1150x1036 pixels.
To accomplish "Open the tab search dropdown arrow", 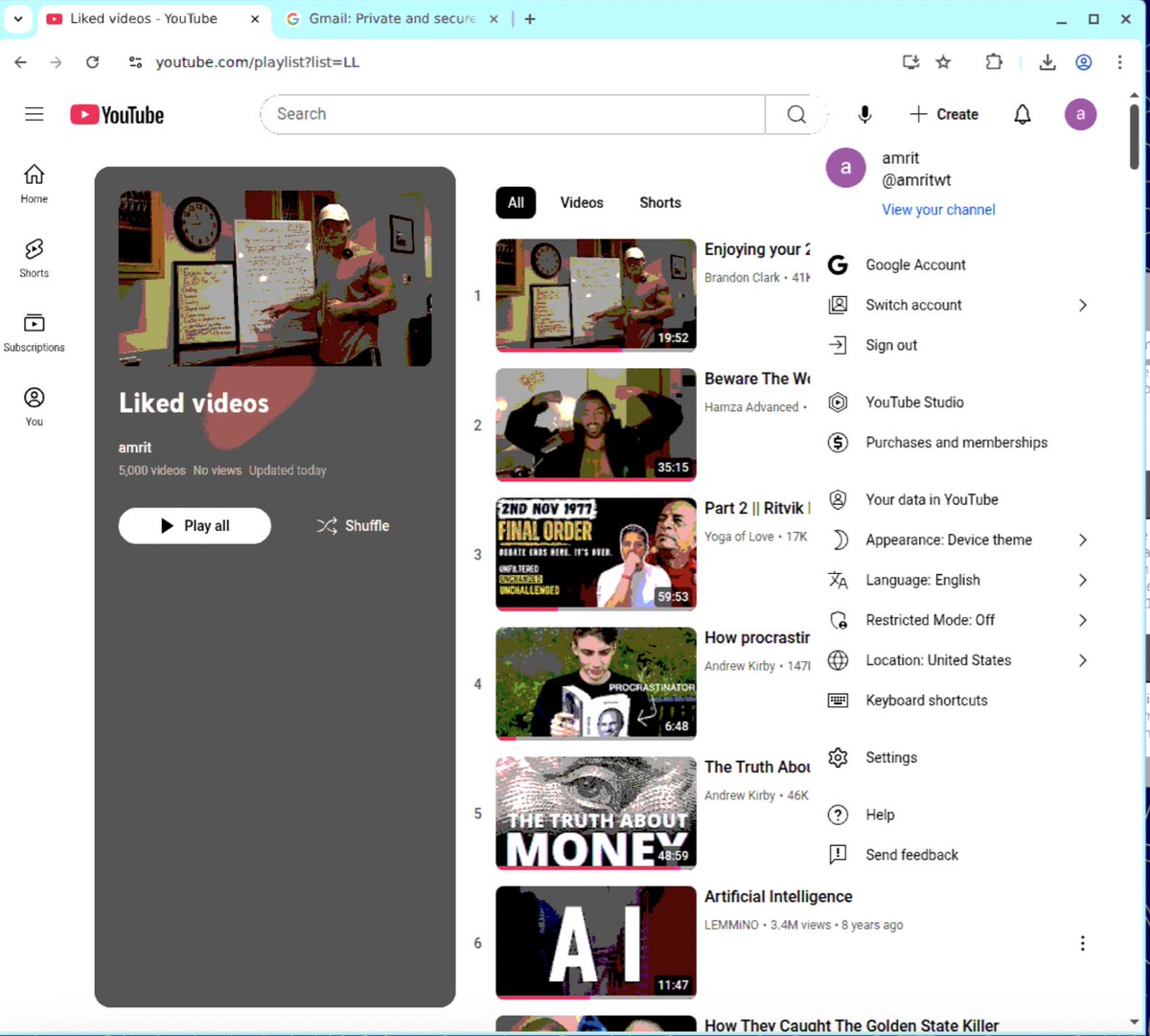I will click(x=17, y=18).
